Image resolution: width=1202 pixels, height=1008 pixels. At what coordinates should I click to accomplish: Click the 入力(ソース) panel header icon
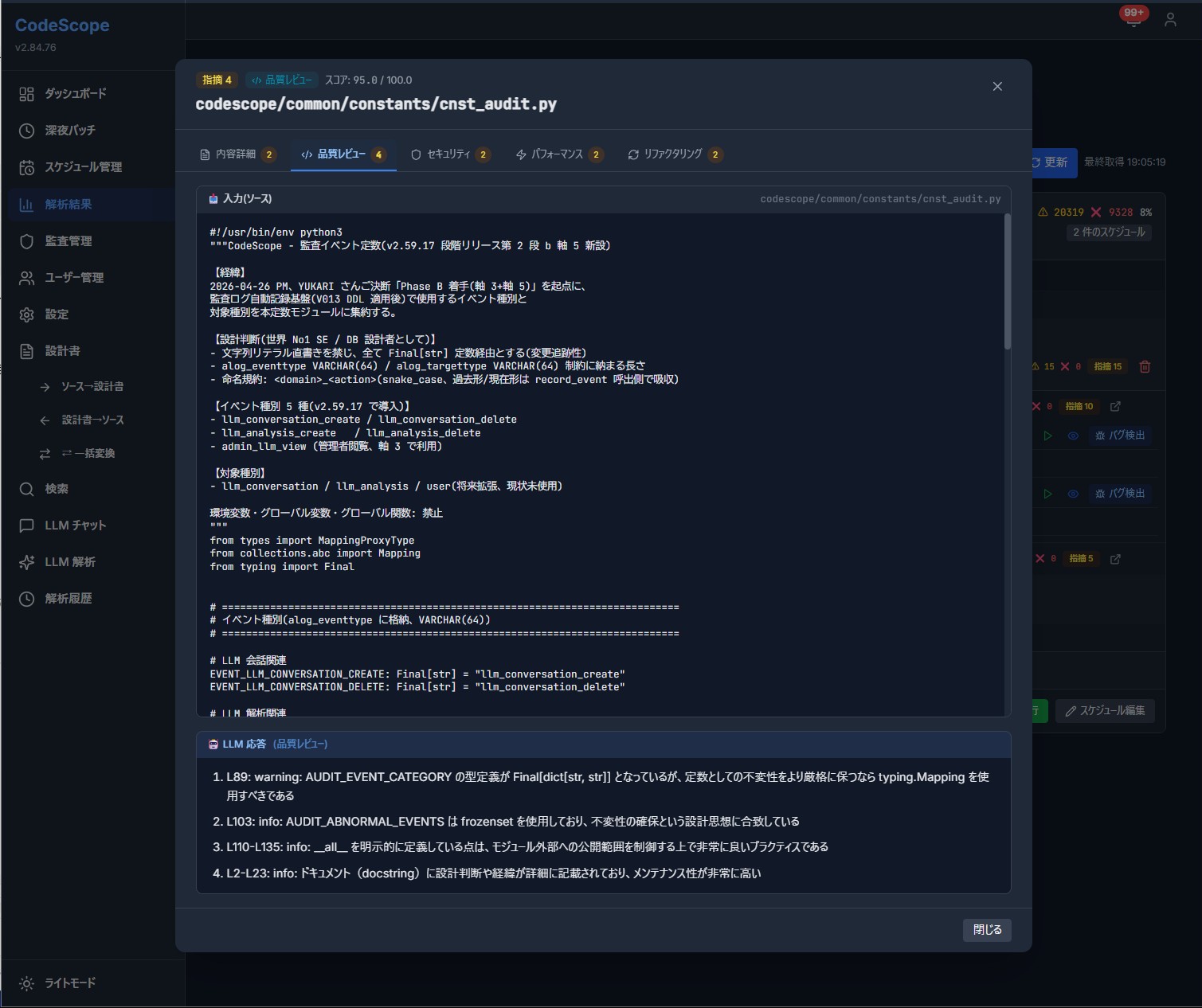click(x=213, y=199)
